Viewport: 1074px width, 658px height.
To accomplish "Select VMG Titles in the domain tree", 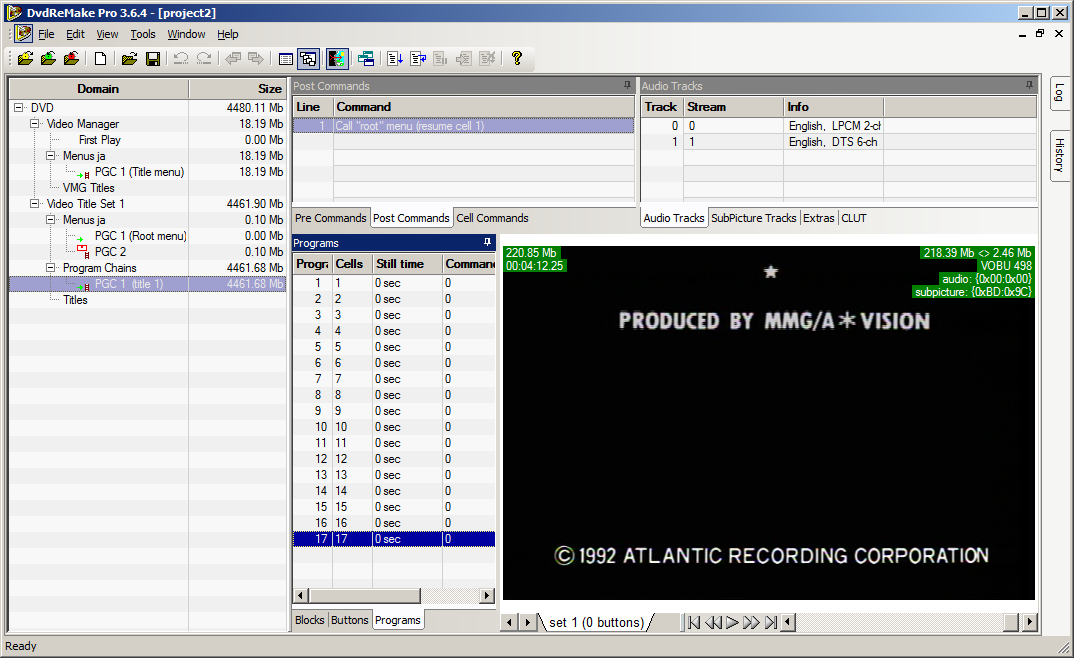I will (x=89, y=188).
